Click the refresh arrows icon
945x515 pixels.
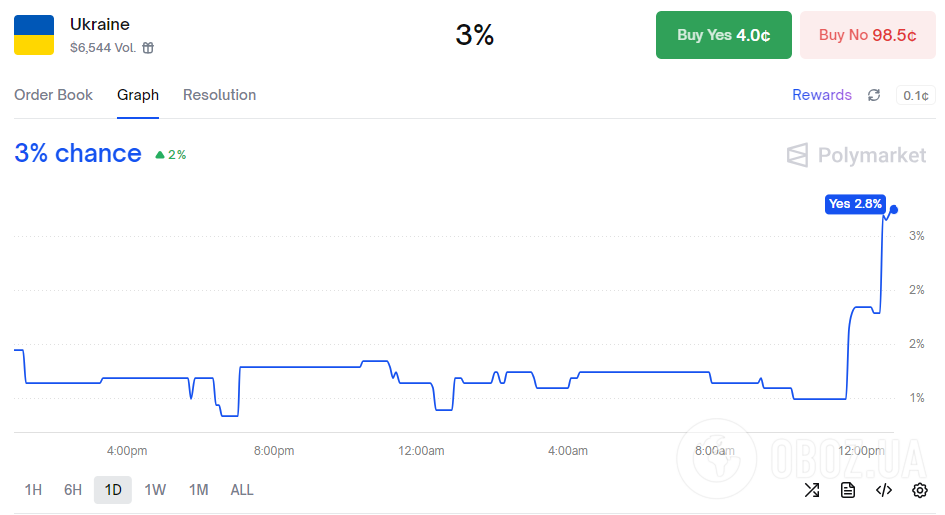pyautogui.click(x=874, y=95)
